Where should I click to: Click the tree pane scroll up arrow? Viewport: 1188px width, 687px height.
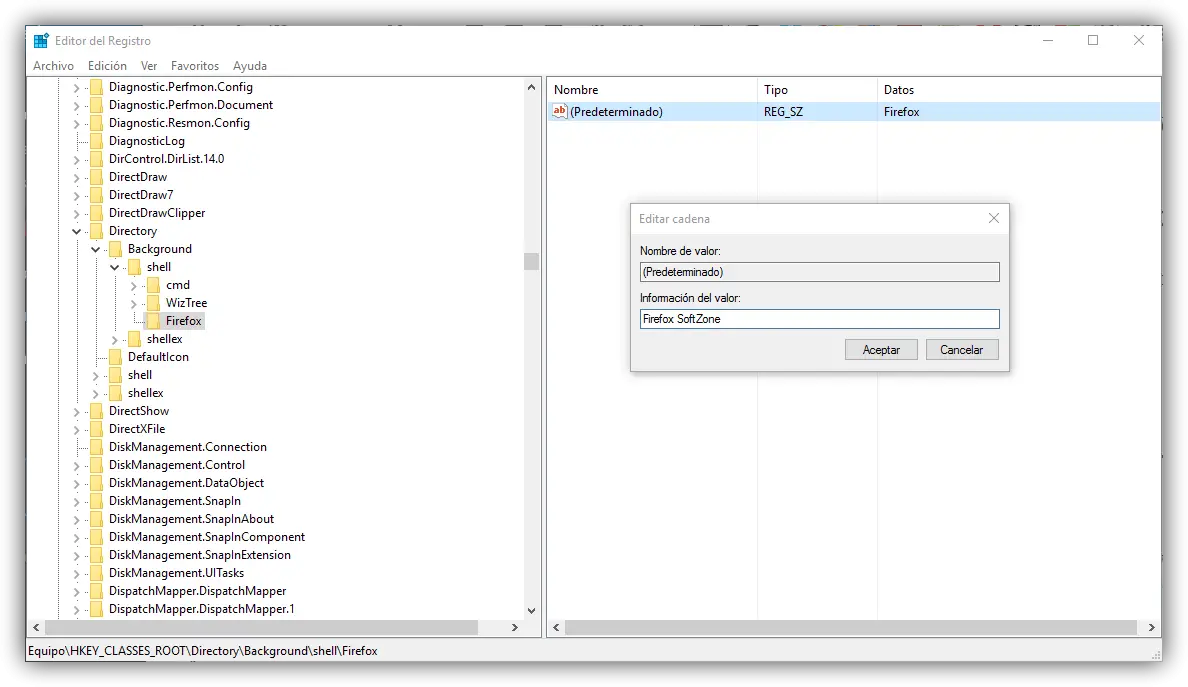click(531, 88)
